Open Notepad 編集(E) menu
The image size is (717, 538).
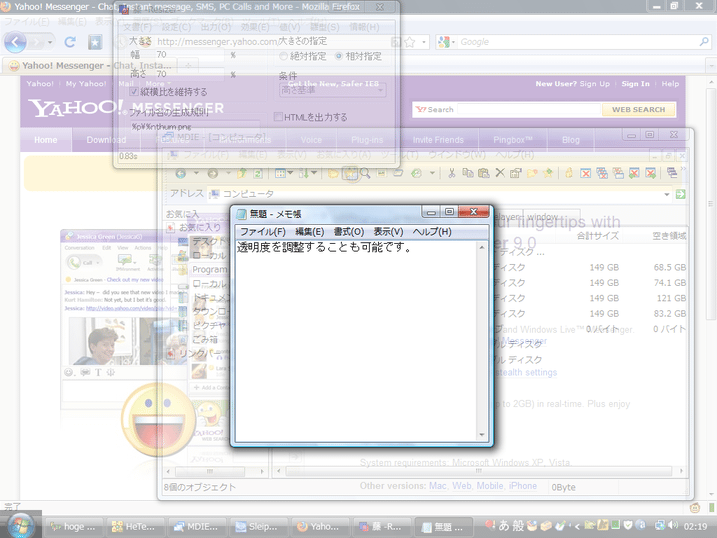[310, 232]
